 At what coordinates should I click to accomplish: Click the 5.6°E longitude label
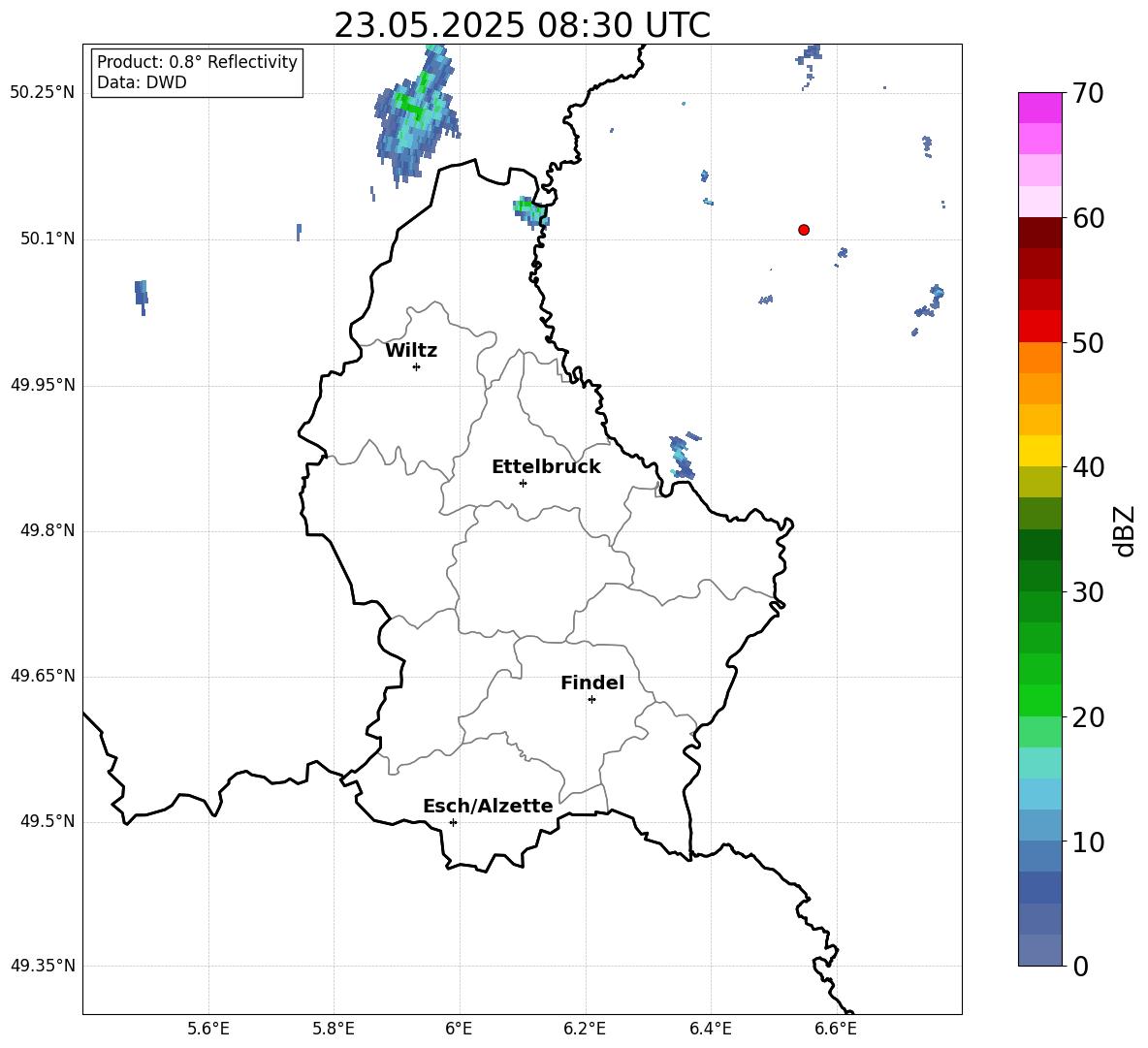(x=208, y=1029)
